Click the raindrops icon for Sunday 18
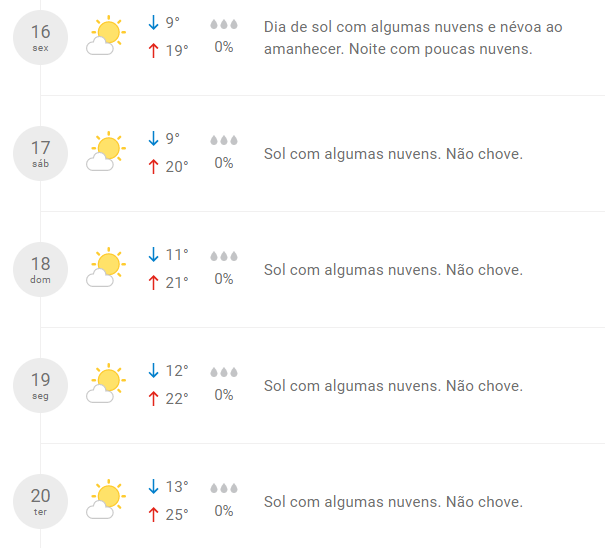Screen dimensions: 605x548 [x=224, y=256]
